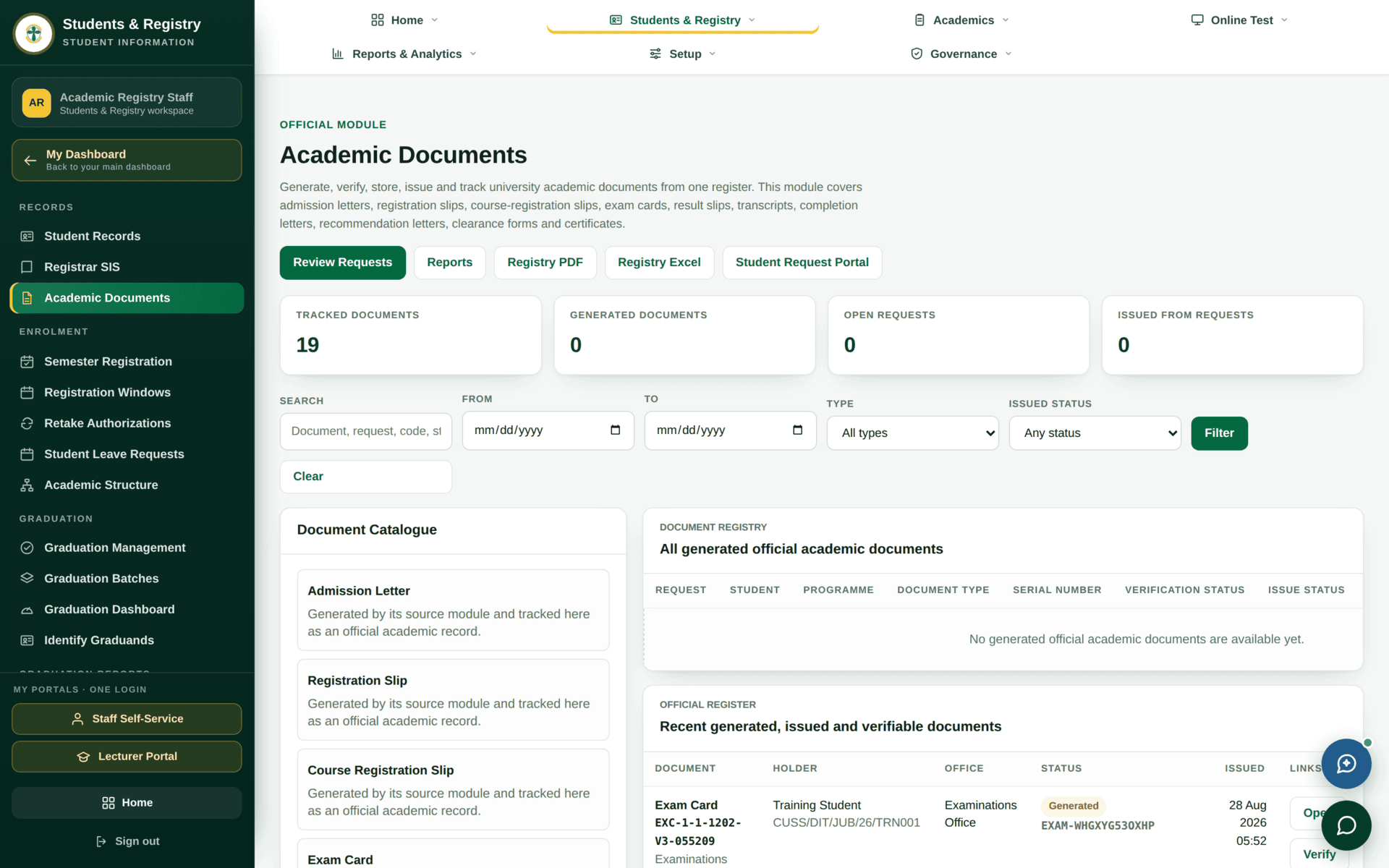Select the Course Registration Slip card
This screenshot has height=868, width=1389.
(453, 790)
